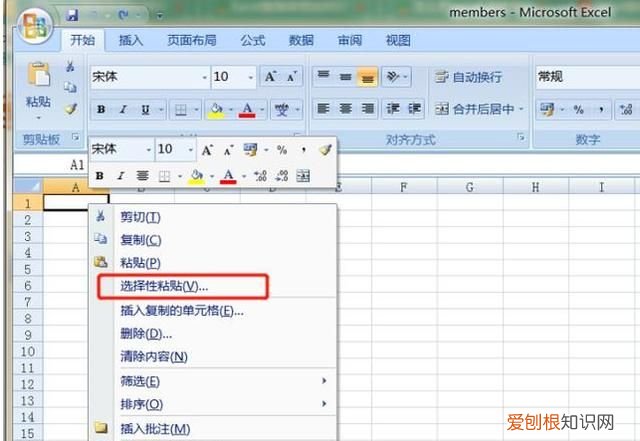Click the A1 Name Box

coord(51,165)
